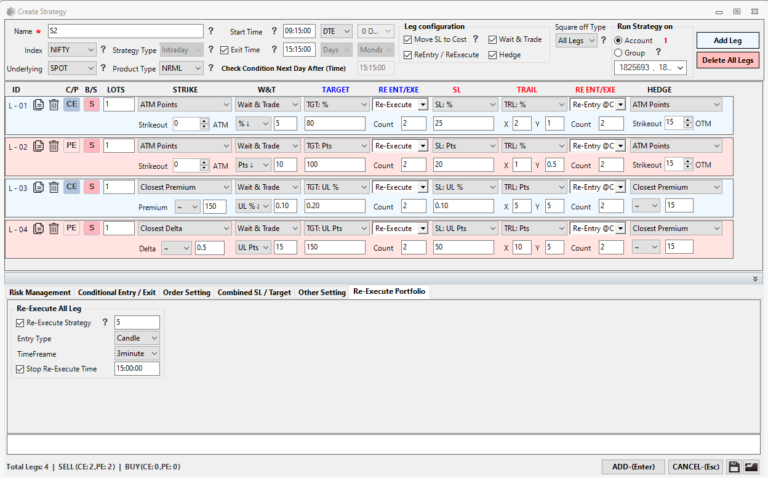Image resolution: width=768 pixels, height=478 pixels.
Task: Click the Add Leg button
Action: click(726, 40)
